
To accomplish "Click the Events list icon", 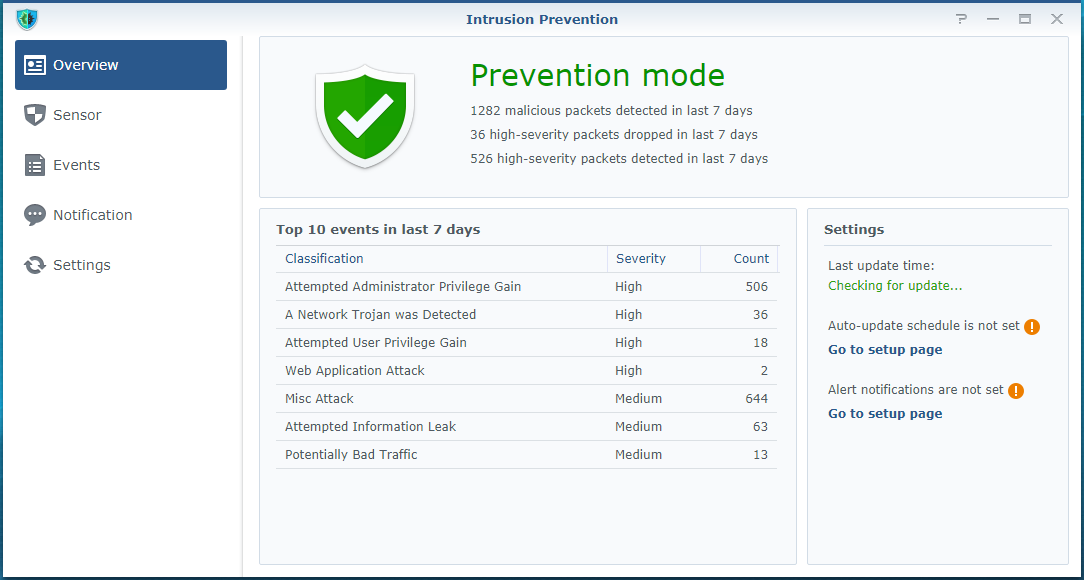I will (35, 165).
